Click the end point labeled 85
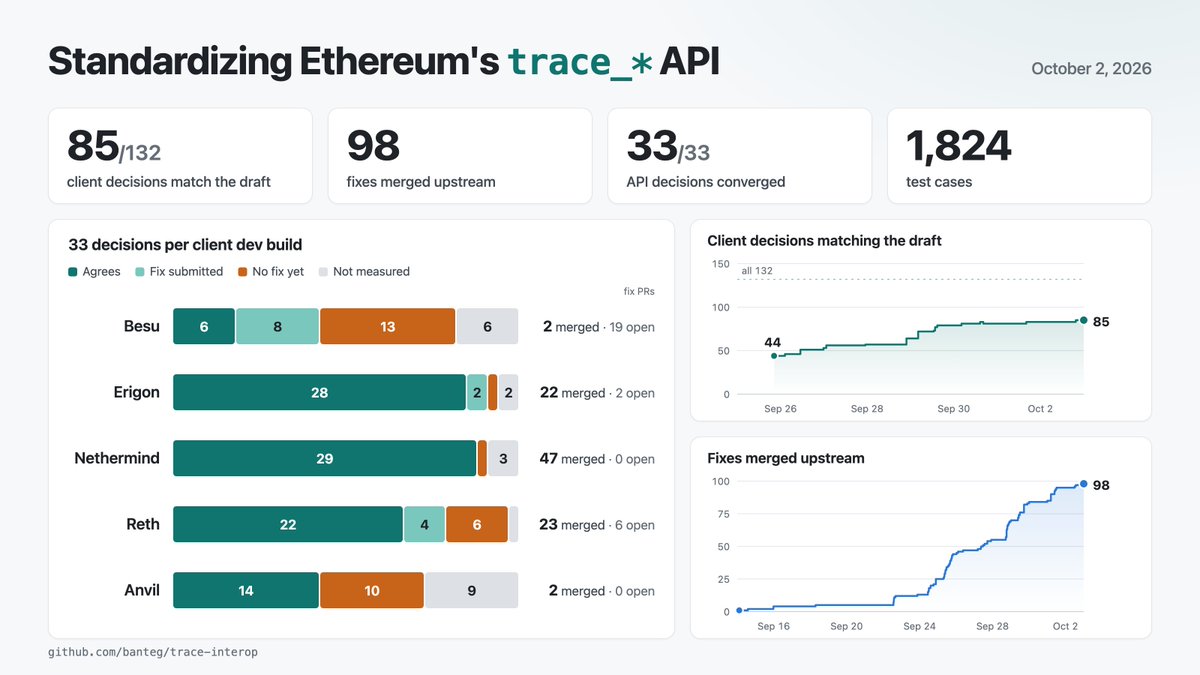This screenshot has width=1200, height=675. click(1083, 320)
